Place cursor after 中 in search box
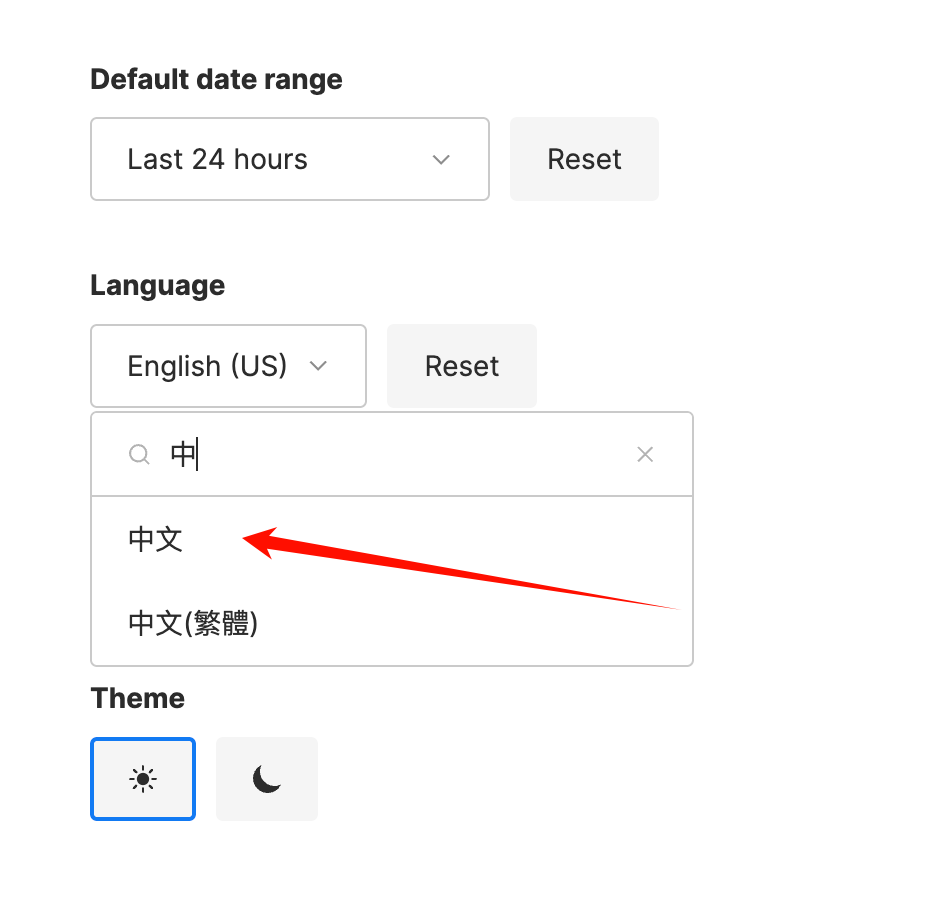This screenshot has height=918, width=942. point(200,455)
